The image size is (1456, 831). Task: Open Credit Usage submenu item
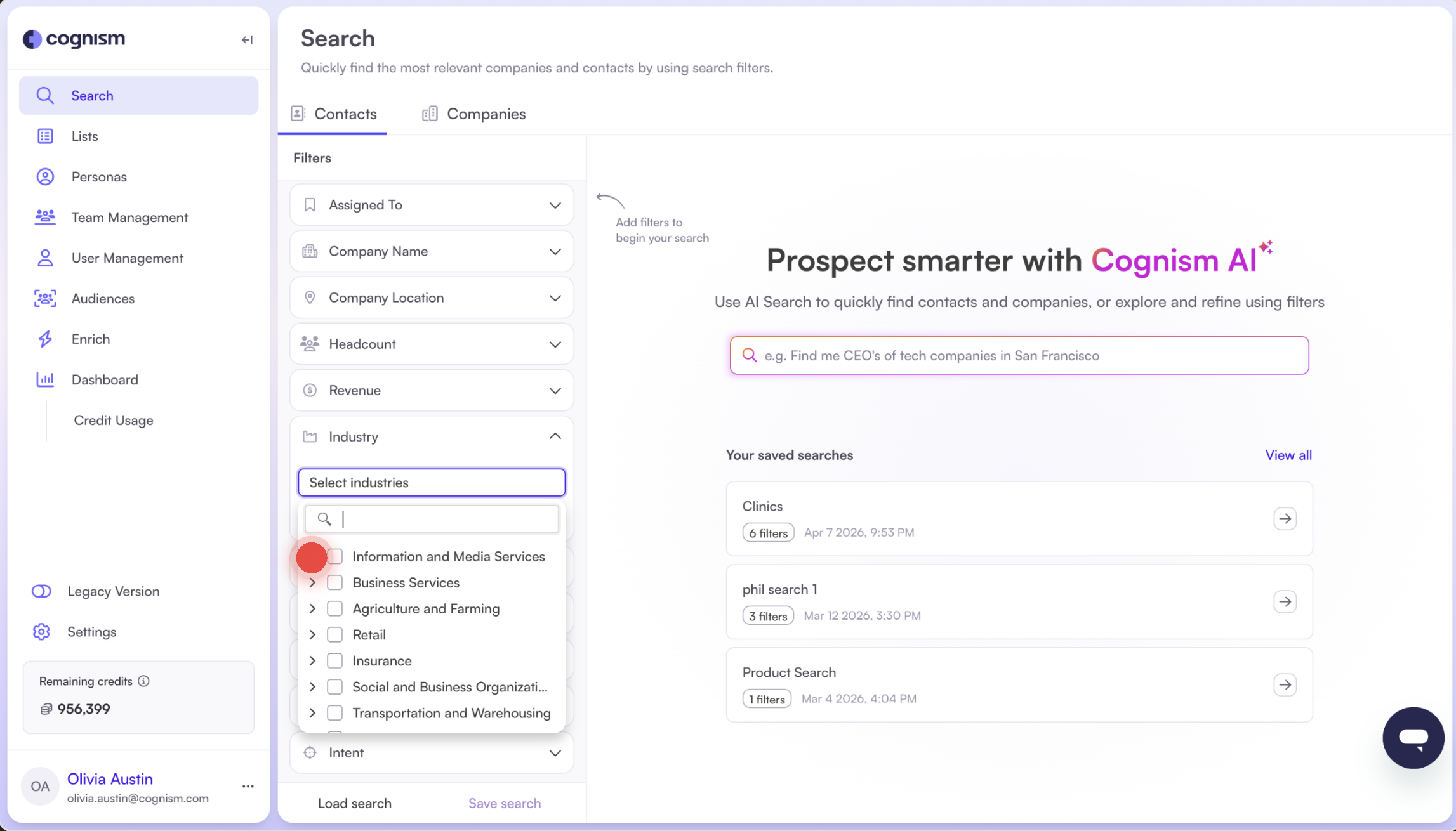(x=114, y=421)
